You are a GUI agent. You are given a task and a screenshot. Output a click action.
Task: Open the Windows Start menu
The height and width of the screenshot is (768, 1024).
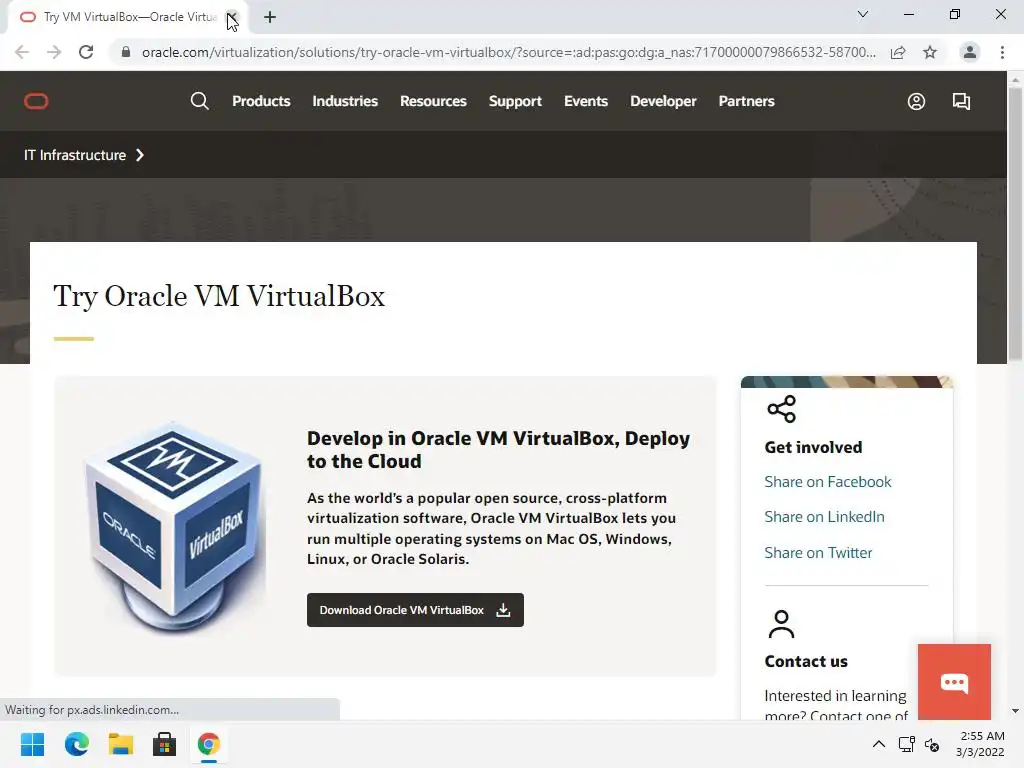[x=33, y=744]
